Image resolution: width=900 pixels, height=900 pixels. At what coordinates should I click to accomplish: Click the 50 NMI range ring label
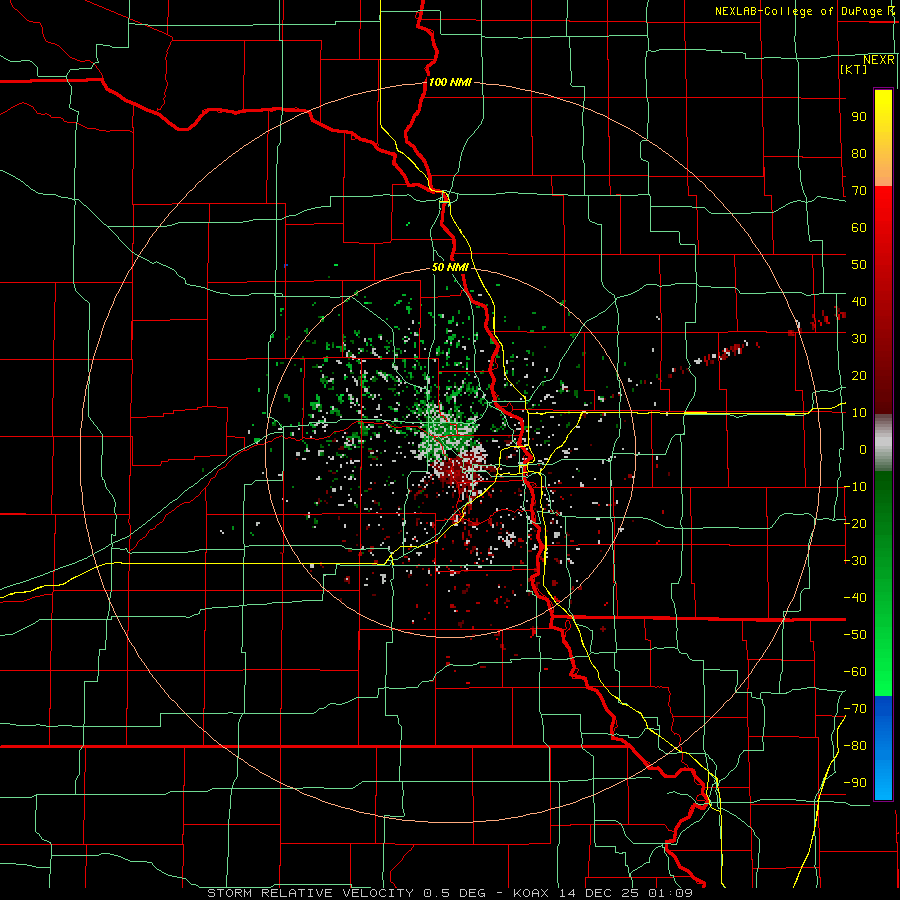point(450,267)
